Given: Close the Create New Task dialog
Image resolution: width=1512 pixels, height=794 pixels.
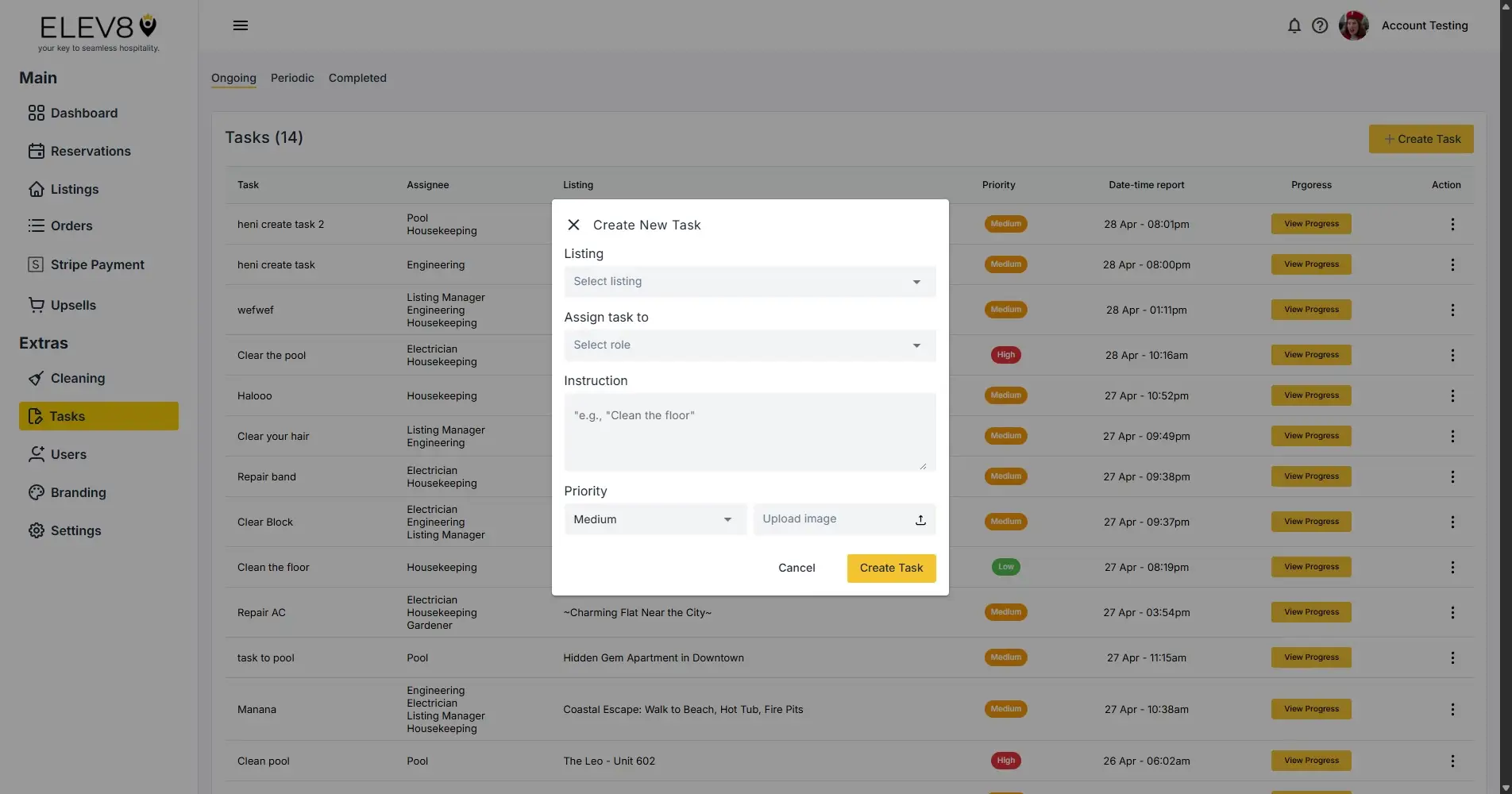Looking at the screenshot, I should 573,225.
